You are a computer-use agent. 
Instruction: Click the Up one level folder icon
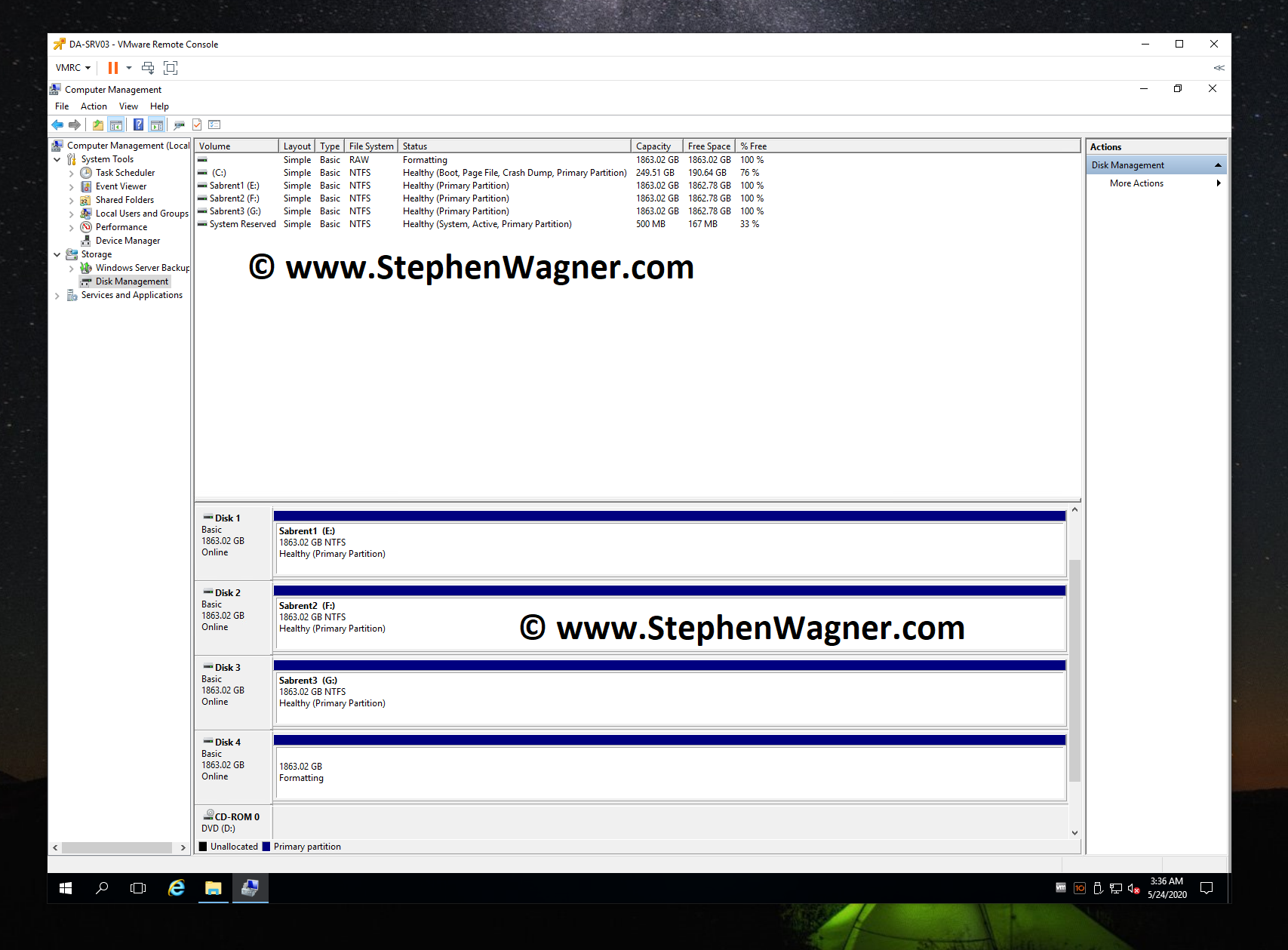tap(98, 125)
